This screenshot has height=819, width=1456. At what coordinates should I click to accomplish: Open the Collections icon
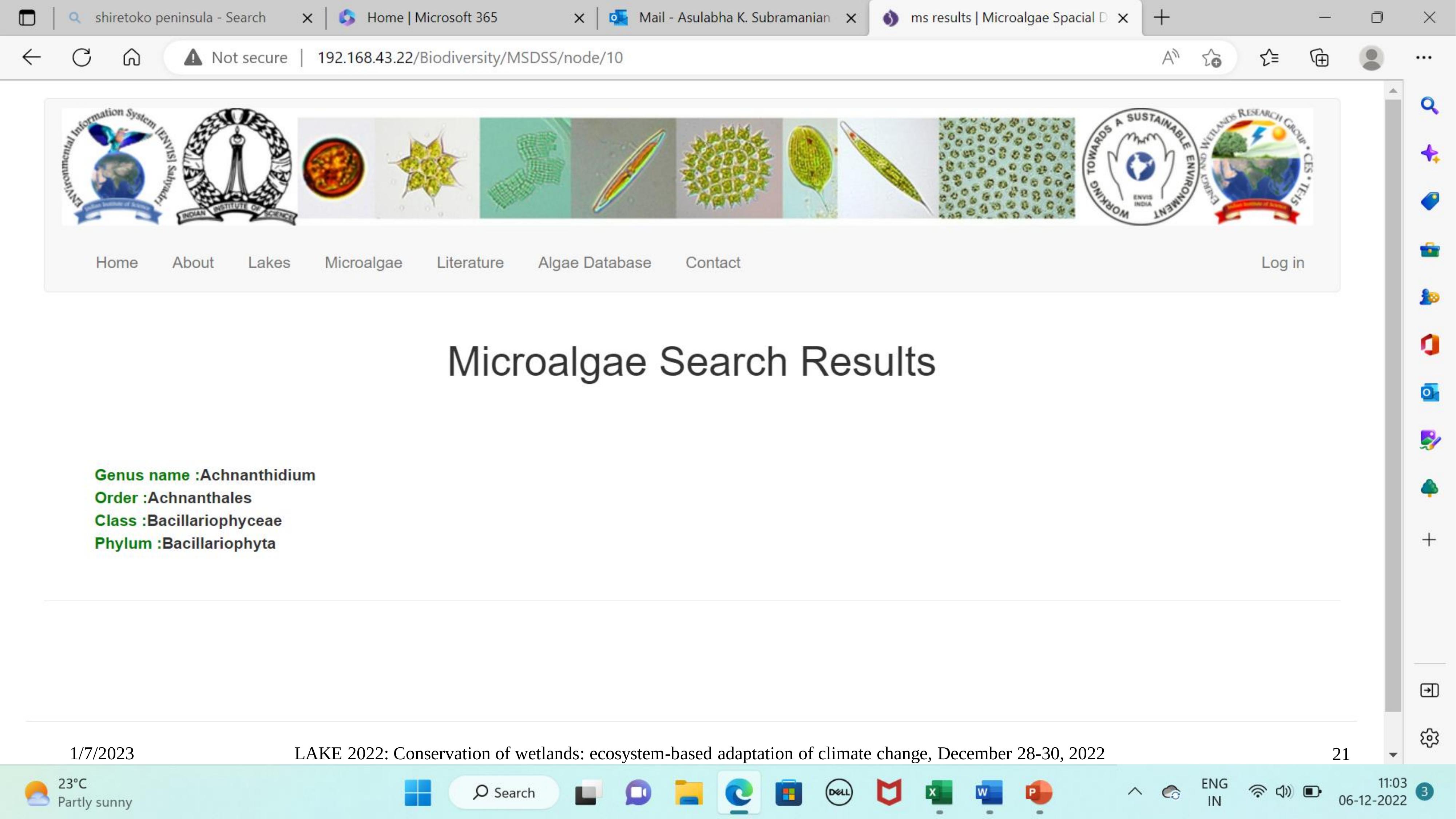pos(1319,57)
